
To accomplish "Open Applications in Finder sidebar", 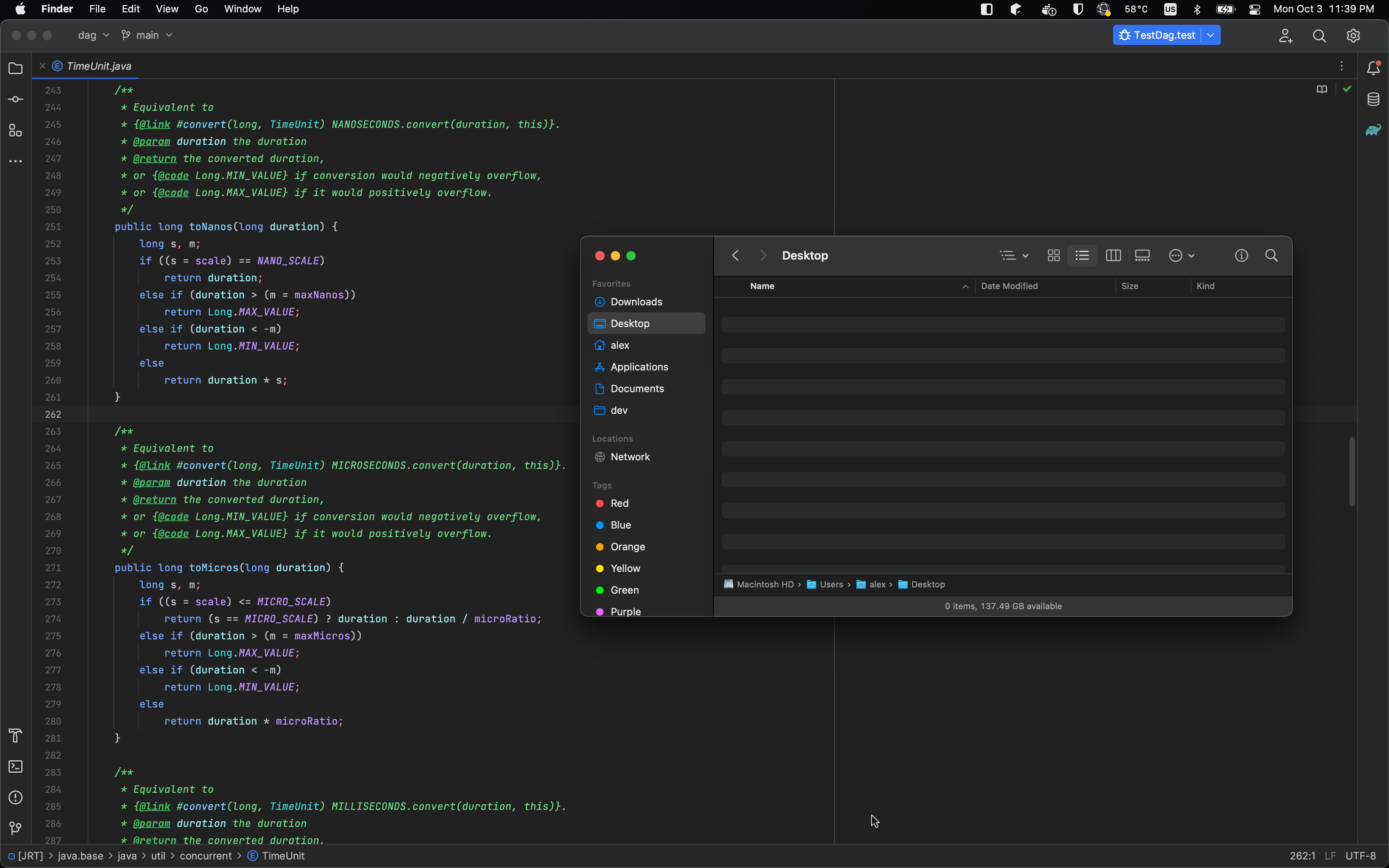I will 639,367.
